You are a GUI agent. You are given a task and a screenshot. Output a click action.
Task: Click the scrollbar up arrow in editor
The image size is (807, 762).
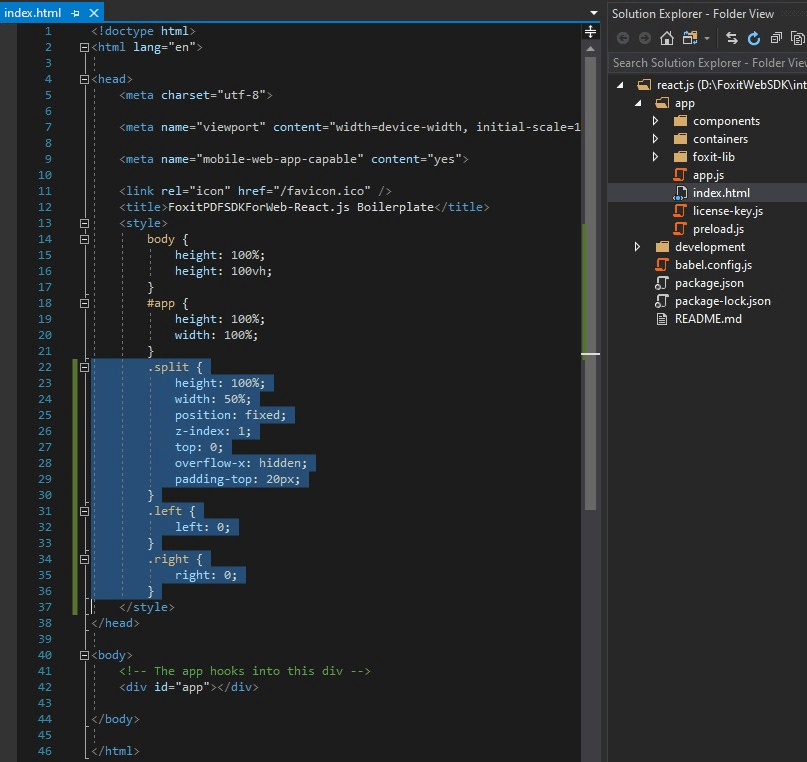pos(590,49)
